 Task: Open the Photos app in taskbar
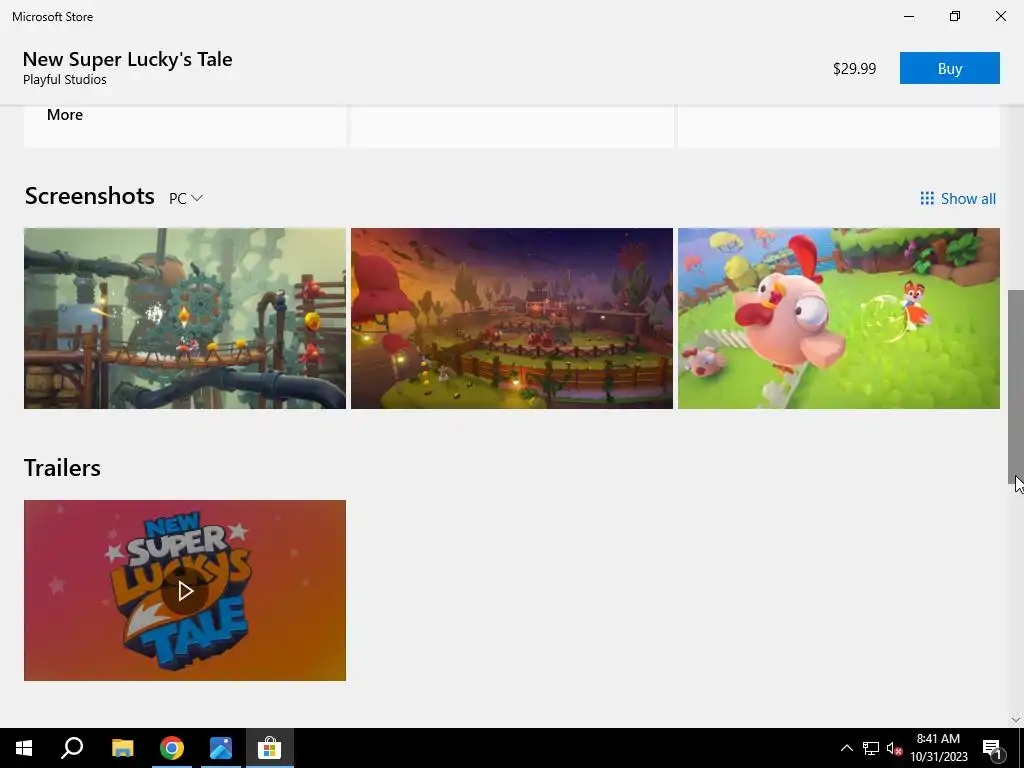pos(221,748)
